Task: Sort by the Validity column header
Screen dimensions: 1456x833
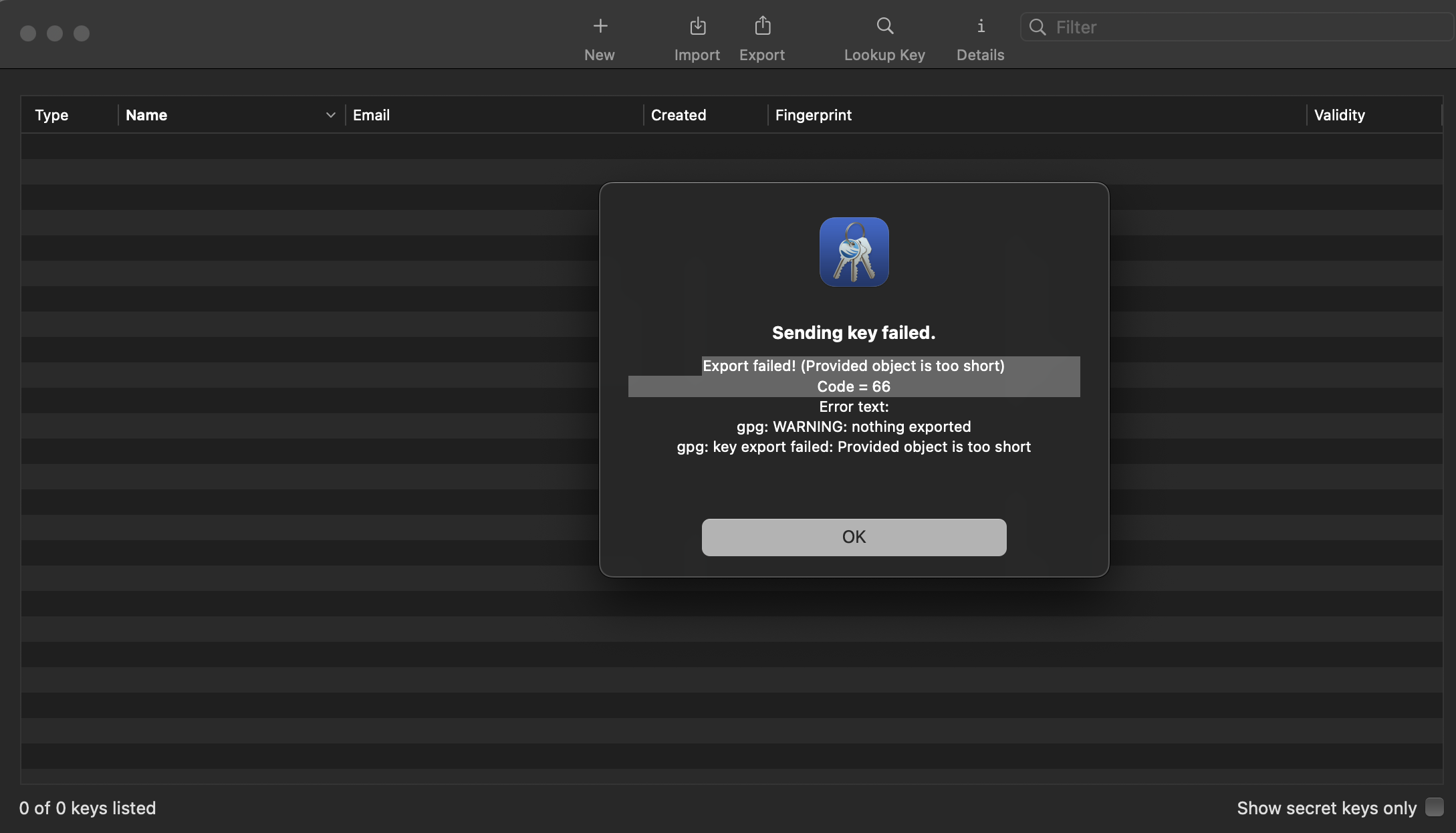Action: (1339, 115)
